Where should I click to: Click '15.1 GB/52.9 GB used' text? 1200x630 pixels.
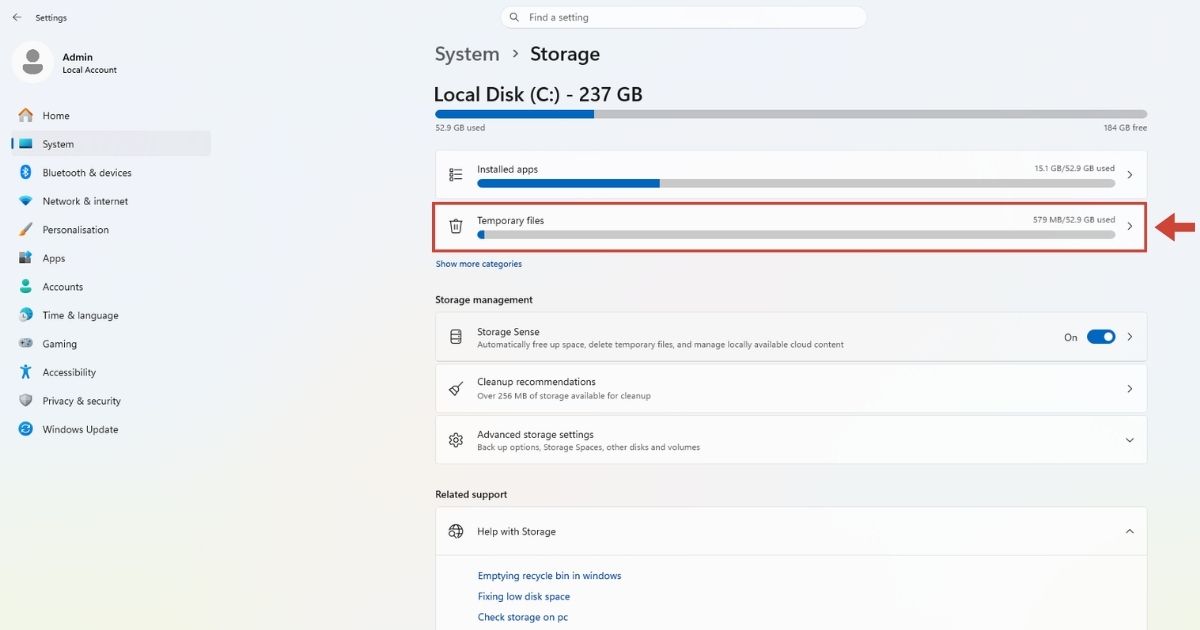point(1074,169)
